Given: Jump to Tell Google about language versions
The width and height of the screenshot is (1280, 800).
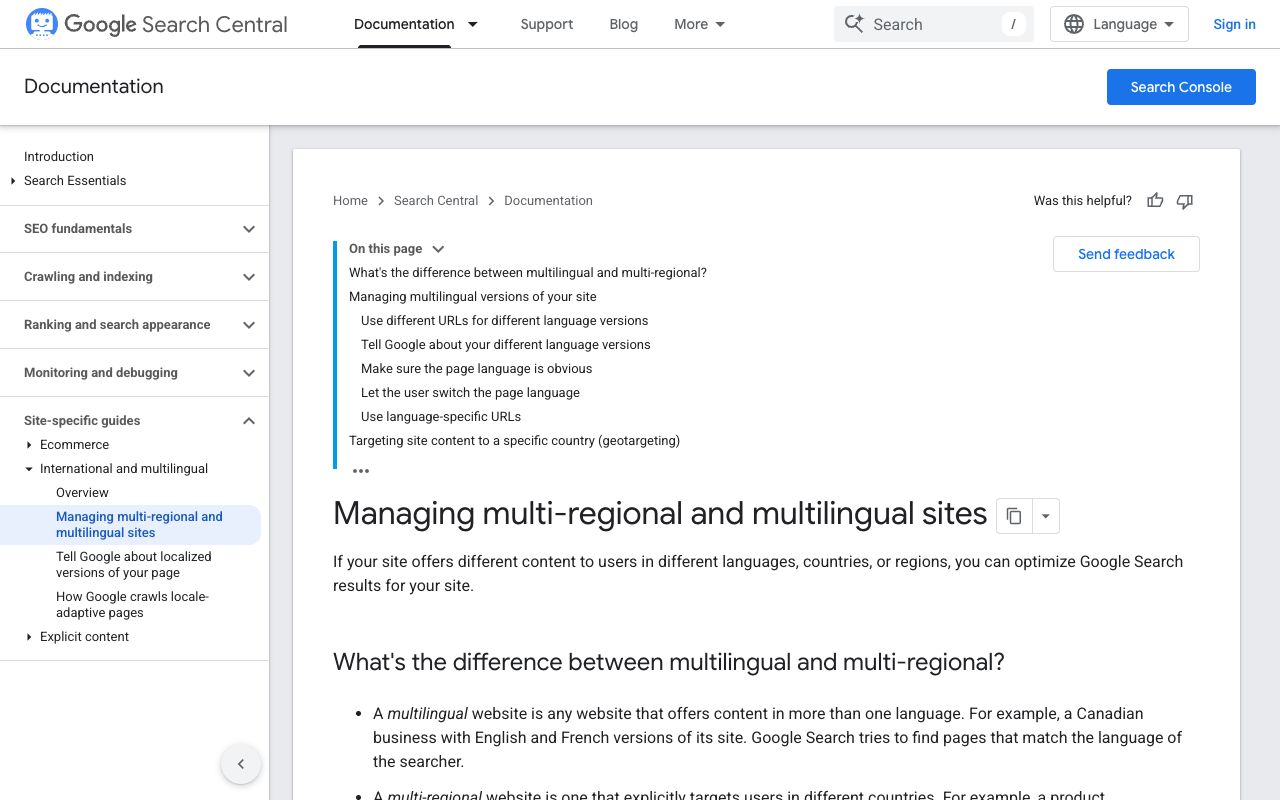Looking at the screenshot, I should pos(505,345).
